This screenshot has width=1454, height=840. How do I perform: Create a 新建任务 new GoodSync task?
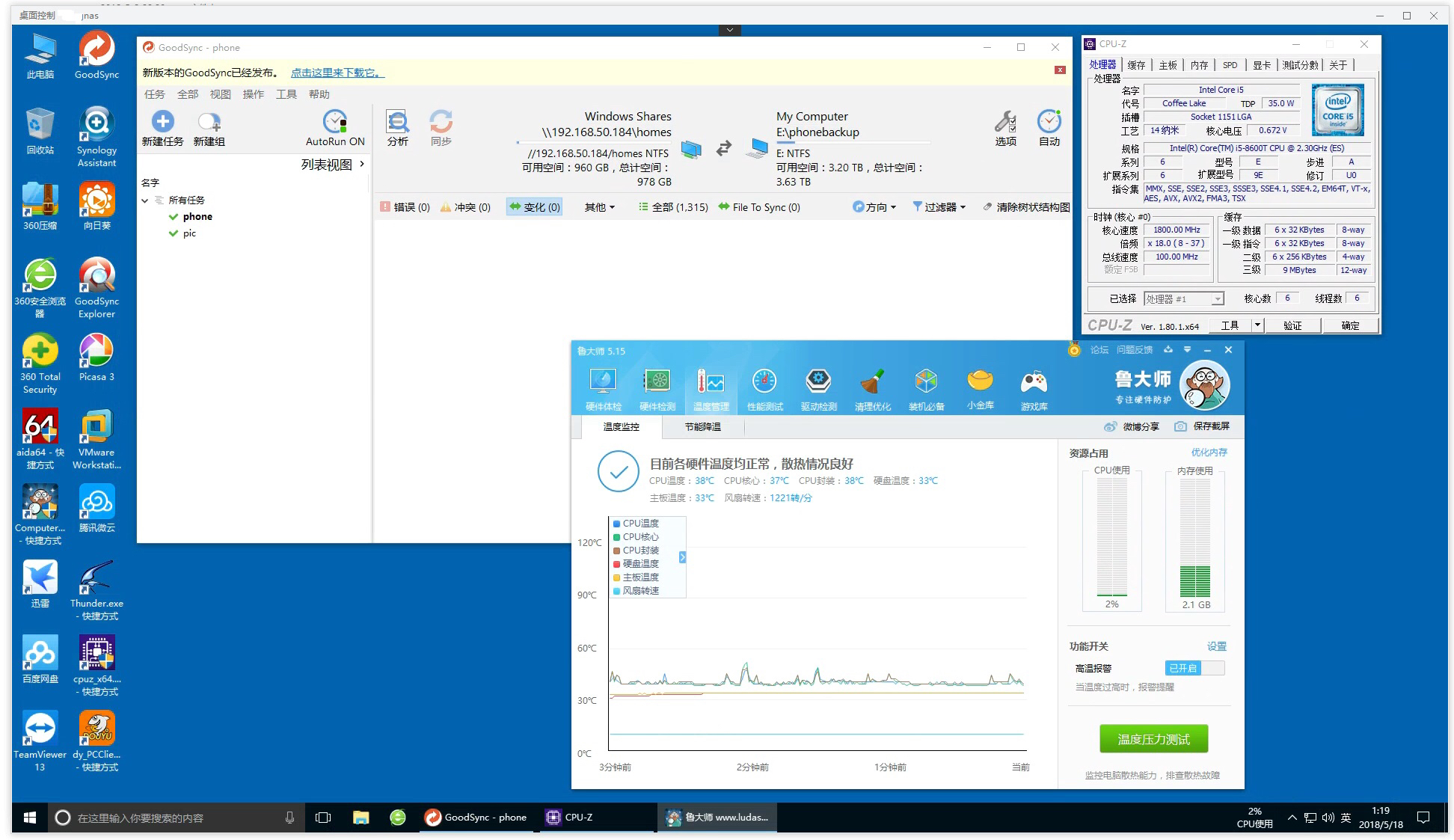(162, 126)
